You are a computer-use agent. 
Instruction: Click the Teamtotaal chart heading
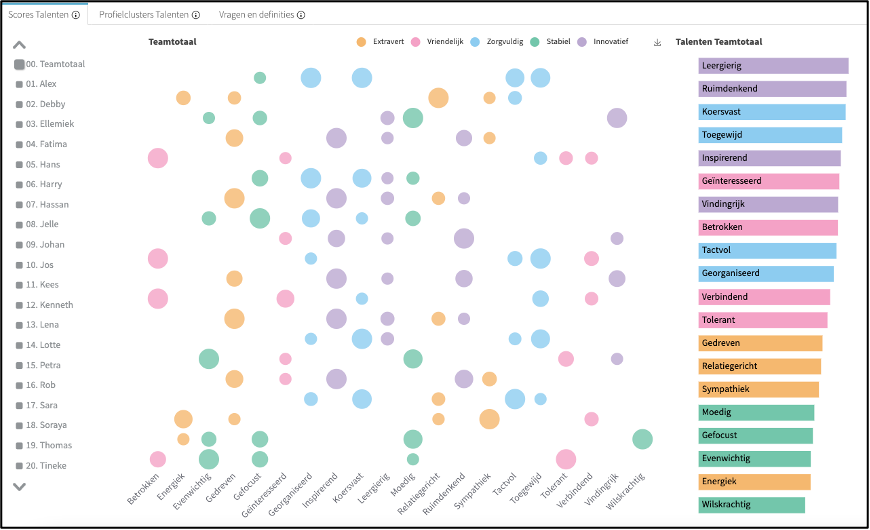pos(173,42)
